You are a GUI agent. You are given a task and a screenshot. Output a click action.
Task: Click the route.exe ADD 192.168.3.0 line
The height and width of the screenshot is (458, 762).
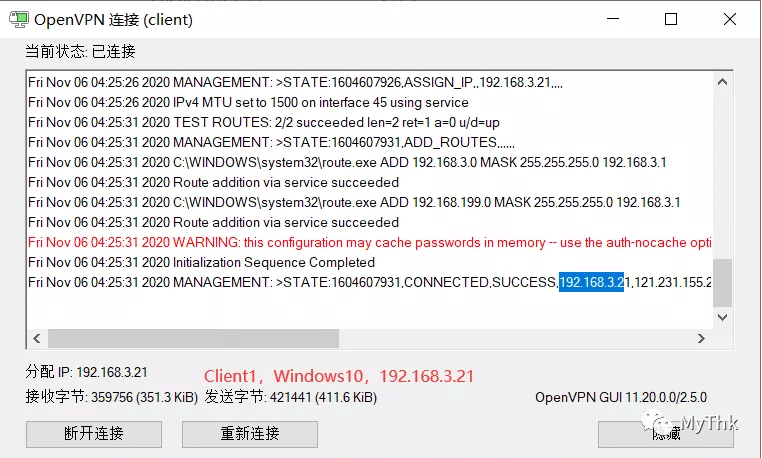[x=347, y=162]
